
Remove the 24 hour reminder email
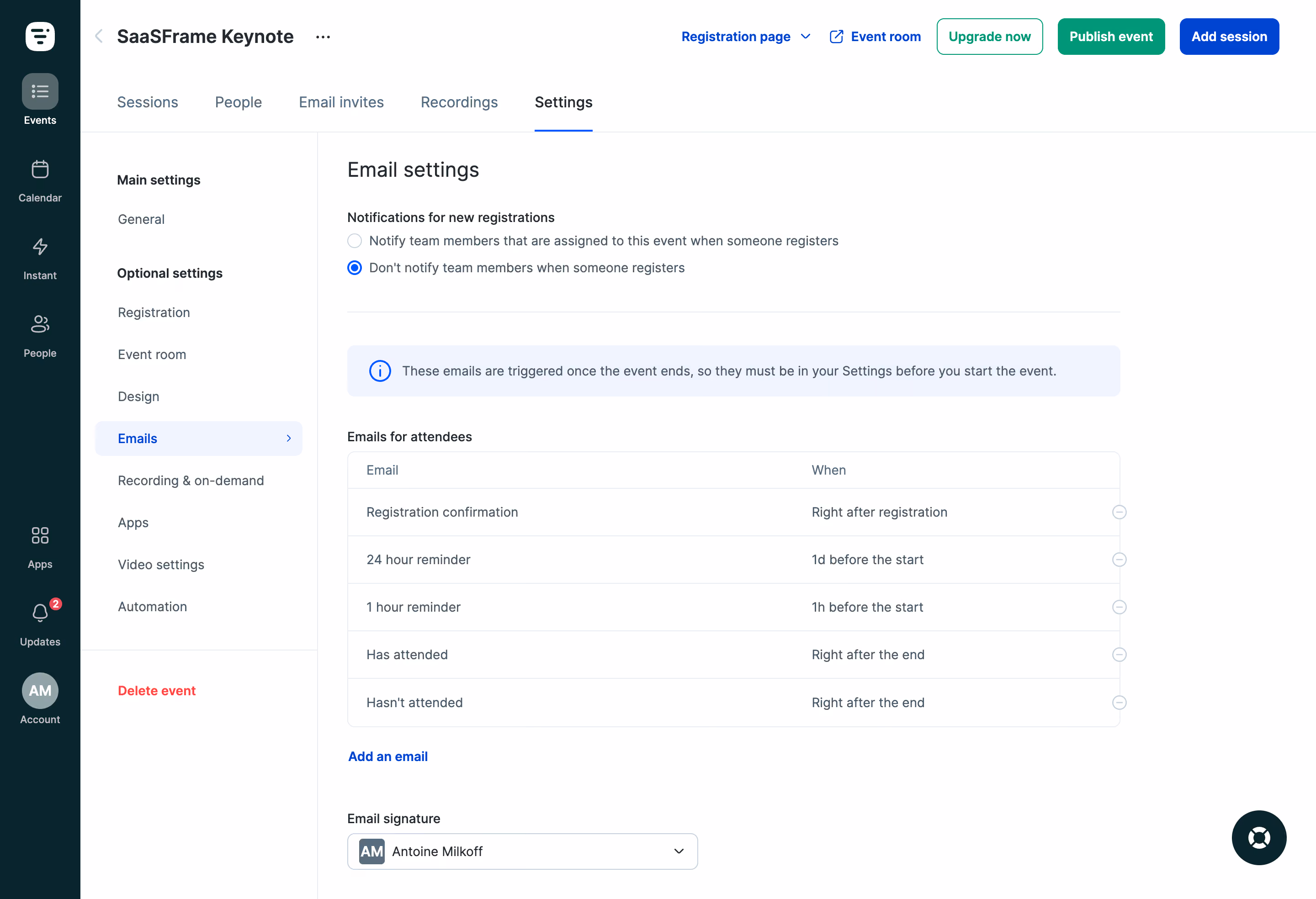click(x=1119, y=559)
